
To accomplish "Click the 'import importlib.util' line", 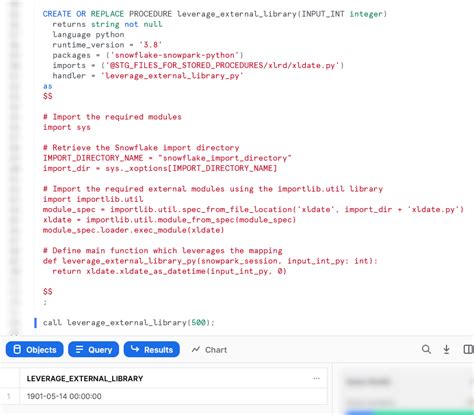I will (x=93, y=199).
